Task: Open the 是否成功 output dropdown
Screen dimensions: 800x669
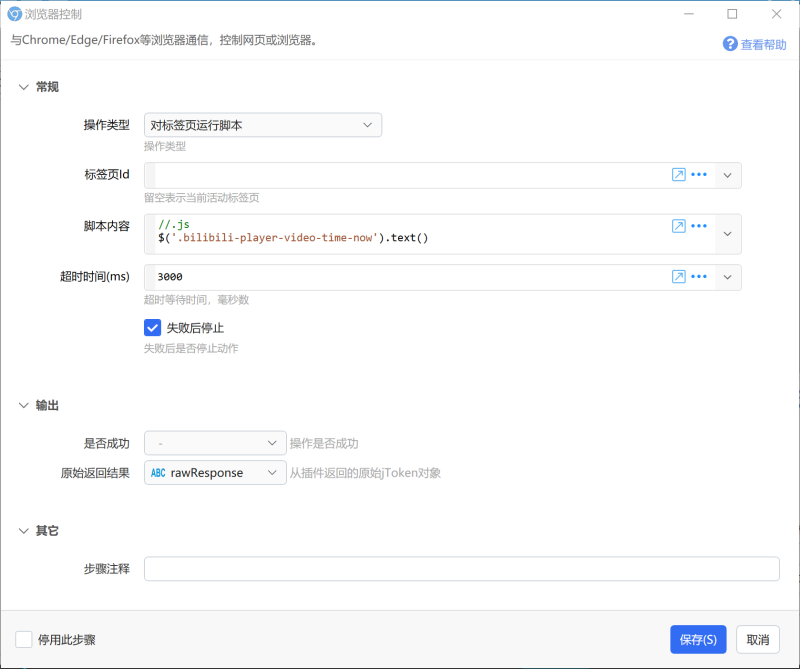Action: pyautogui.click(x=215, y=443)
